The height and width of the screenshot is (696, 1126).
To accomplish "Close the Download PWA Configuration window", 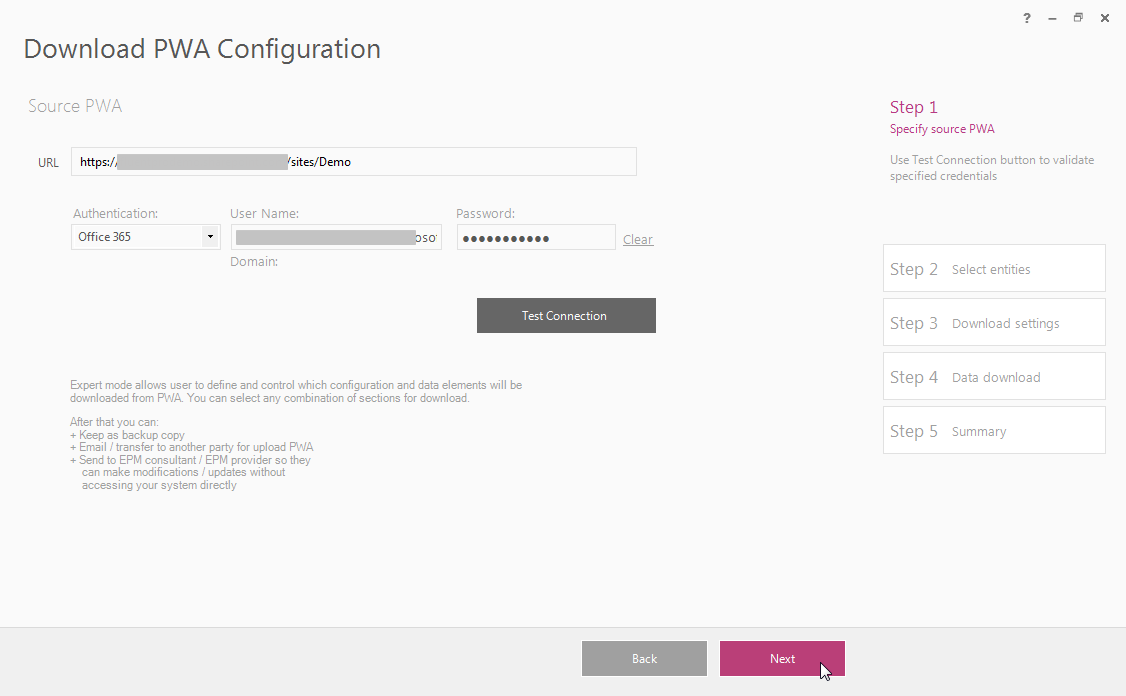I will coord(1104,19).
